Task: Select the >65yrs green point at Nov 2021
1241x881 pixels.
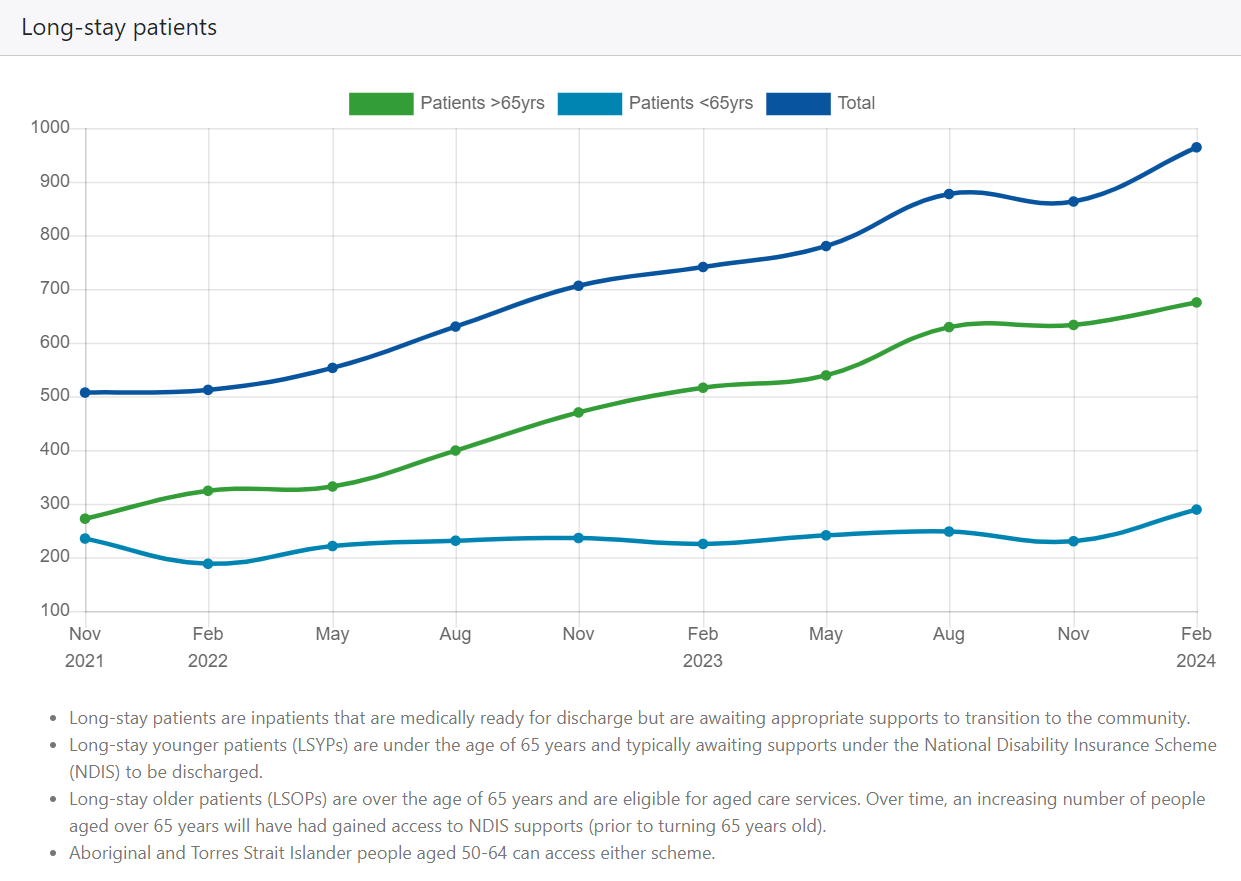Action: coord(85,519)
